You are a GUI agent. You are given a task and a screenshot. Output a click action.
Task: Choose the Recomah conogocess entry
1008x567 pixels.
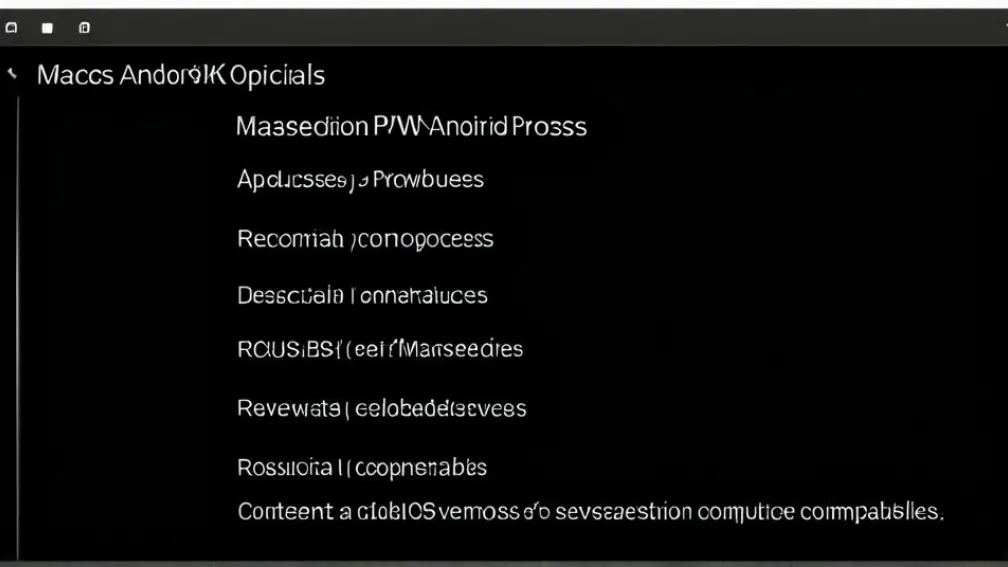pos(365,239)
